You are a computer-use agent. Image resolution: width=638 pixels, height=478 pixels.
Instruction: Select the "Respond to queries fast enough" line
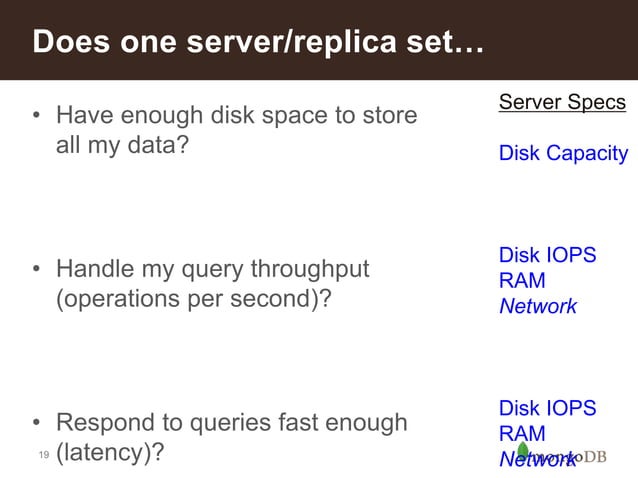(232, 423)
